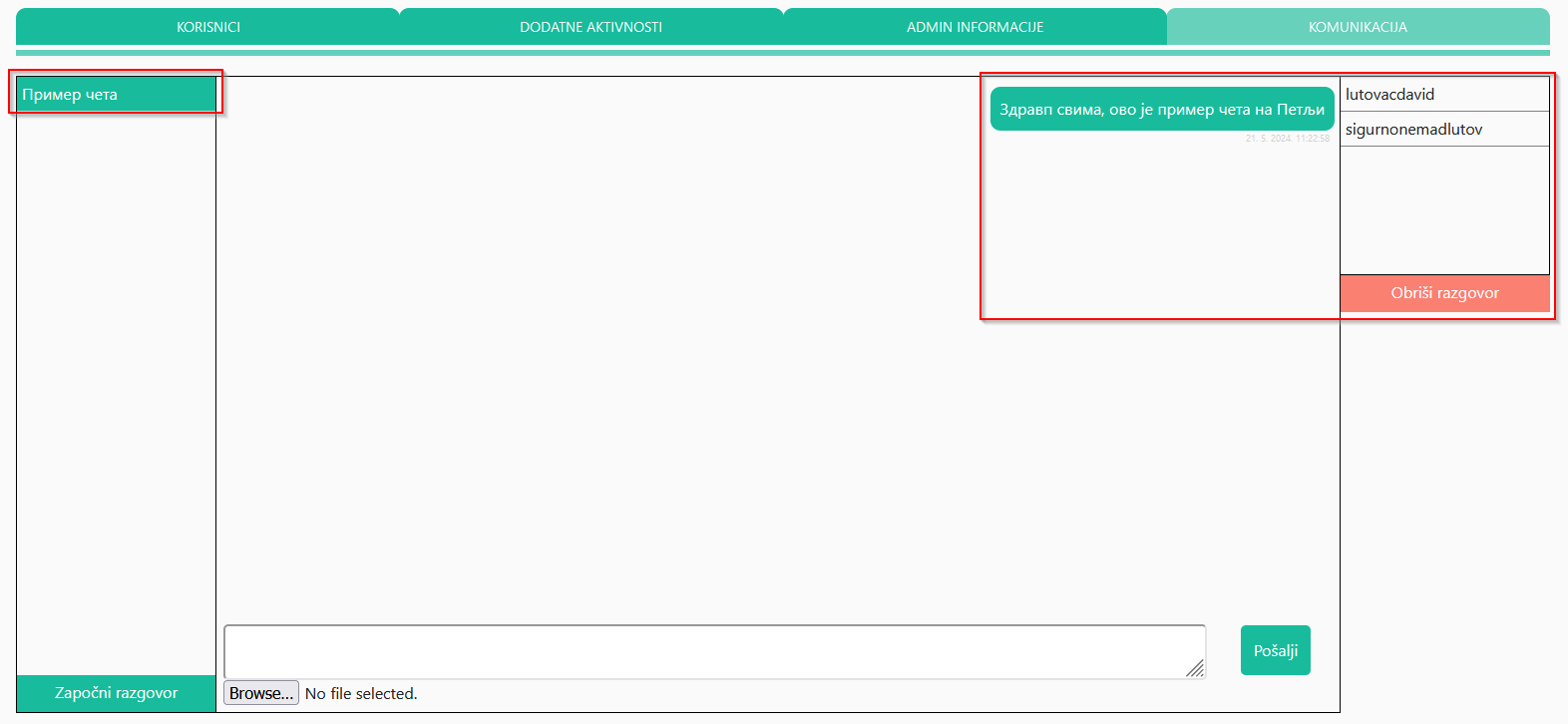Switch to DODATNE AKTIVNOSTI tab
The width and height of the screenshot is (1568, 724).
pyautogui.click(x=590, y=27)
